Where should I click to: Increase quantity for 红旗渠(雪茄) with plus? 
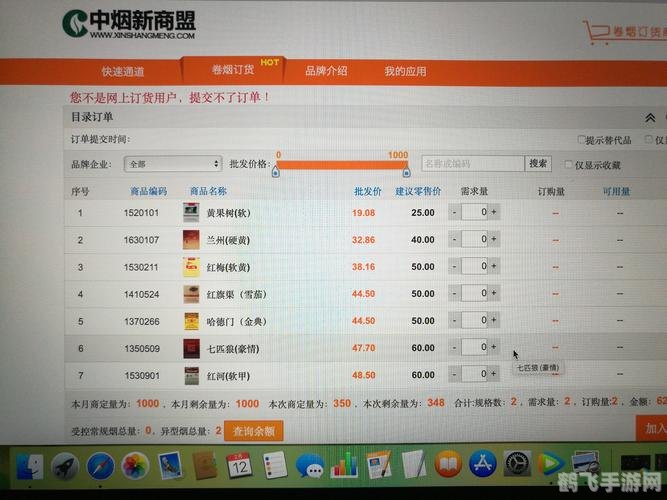pos(494,293)
